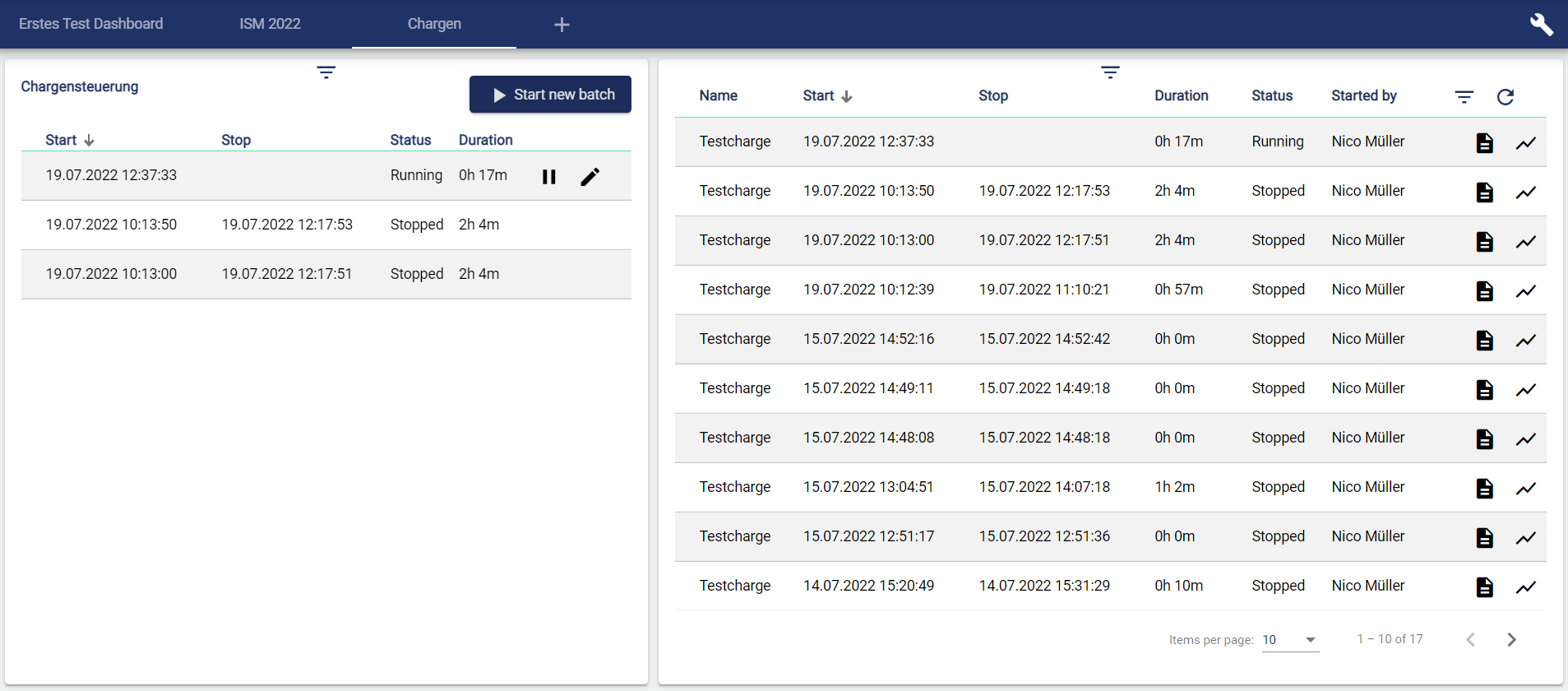Open report document for the Running Testcharge
The width and height of the screenshot is (1568, 691).
pos(1484,143)
